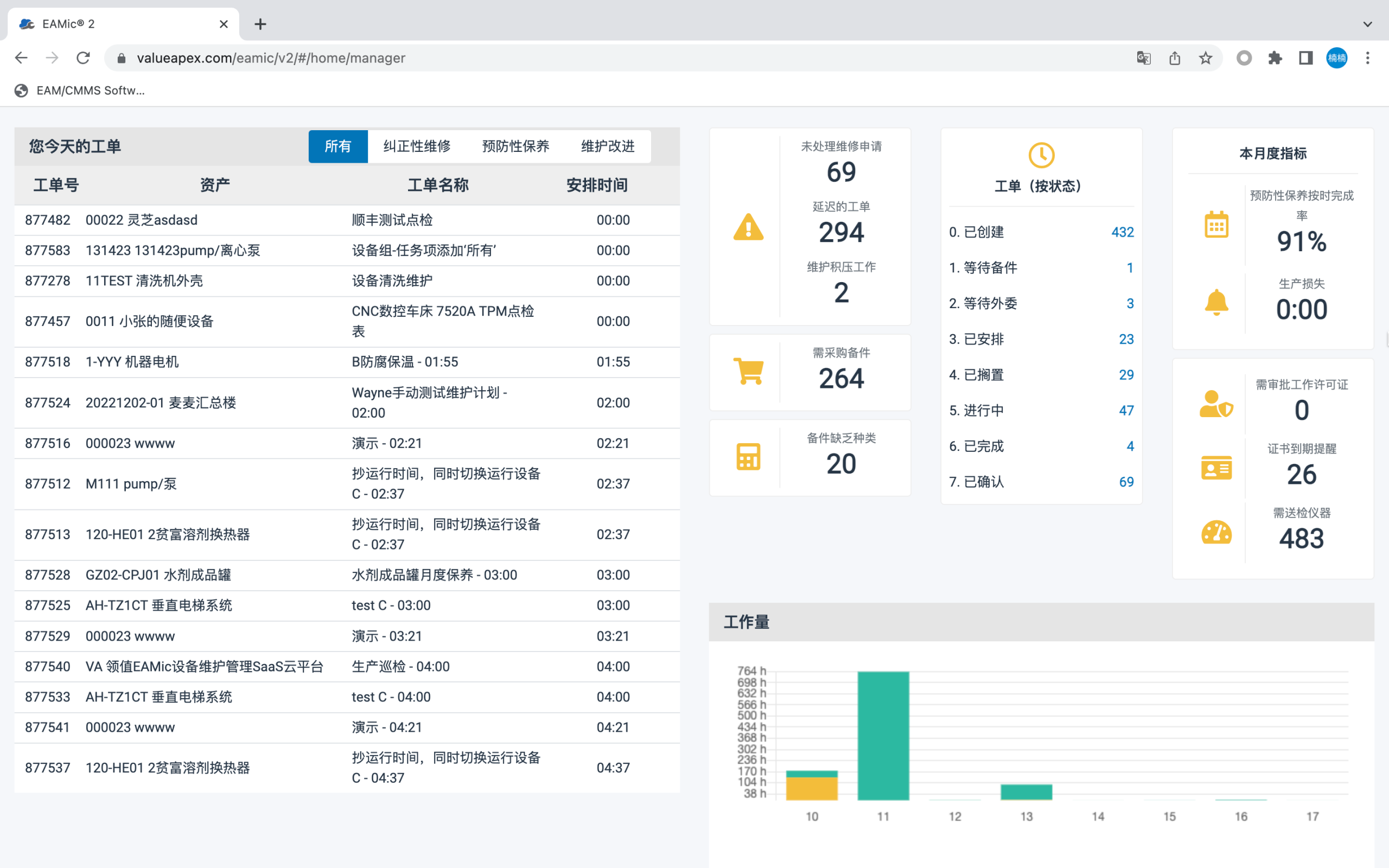Click the user shield permit icon

(1216, 404)
